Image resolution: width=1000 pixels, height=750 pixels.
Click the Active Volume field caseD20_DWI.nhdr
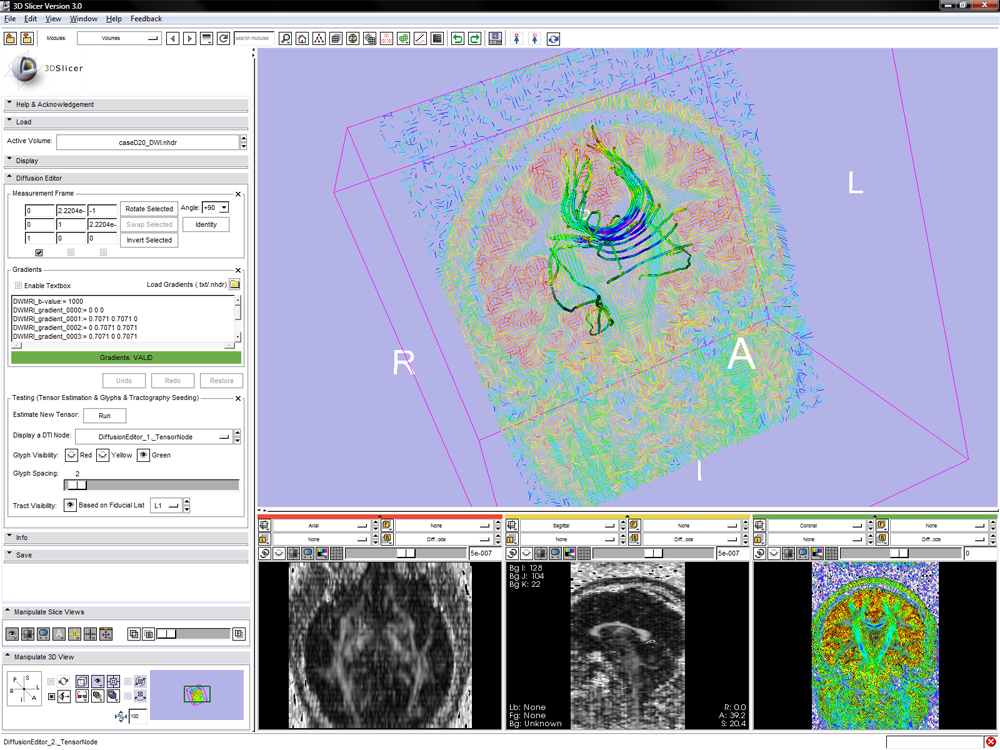coord(147,142)
